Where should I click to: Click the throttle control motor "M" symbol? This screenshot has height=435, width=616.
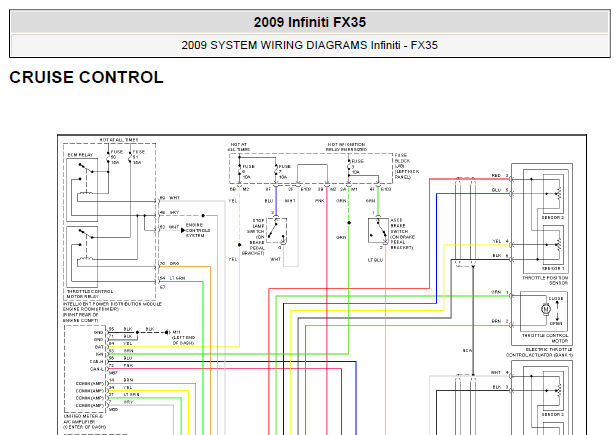[545, 309]
